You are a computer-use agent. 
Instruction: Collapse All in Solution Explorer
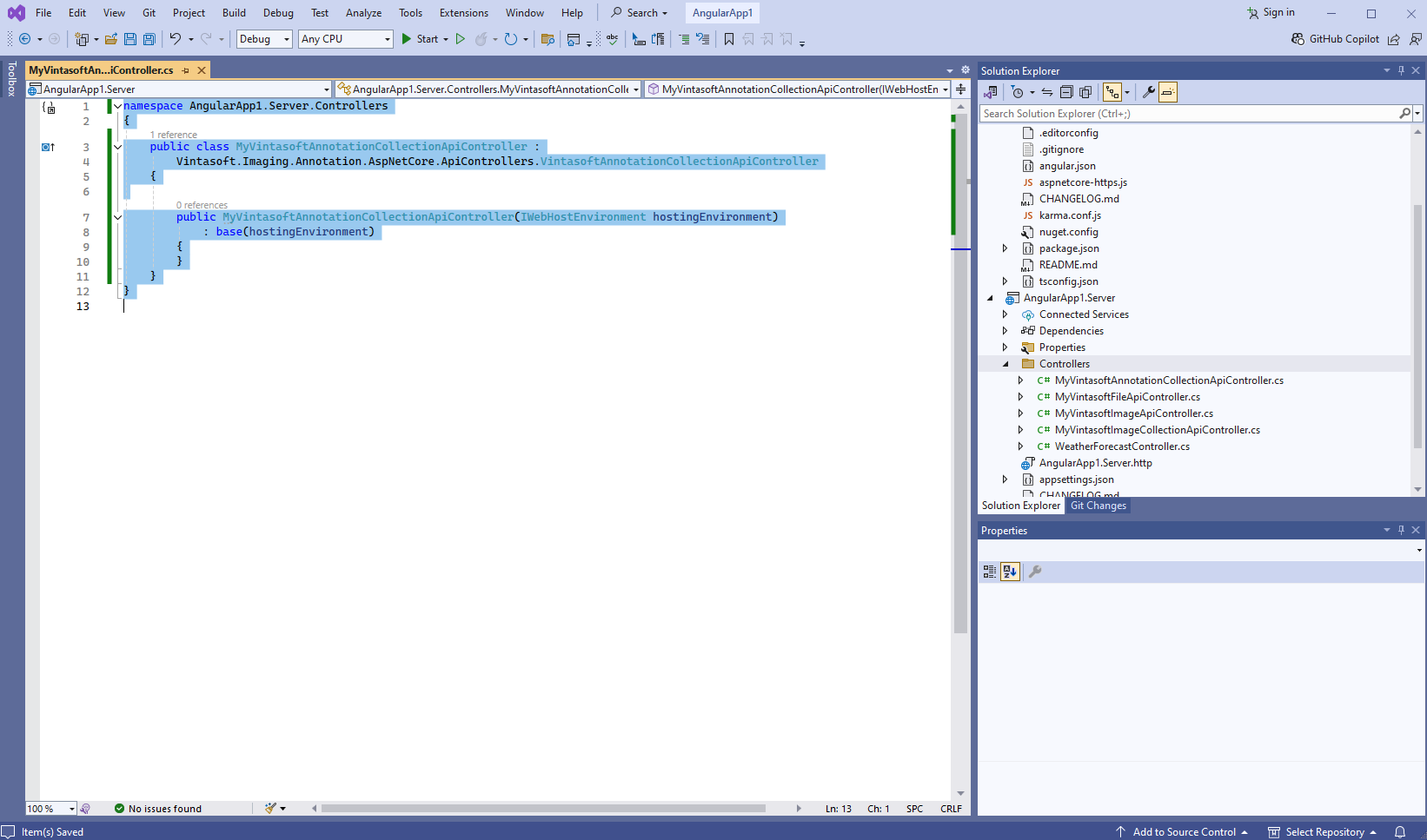coord(1066,92)
